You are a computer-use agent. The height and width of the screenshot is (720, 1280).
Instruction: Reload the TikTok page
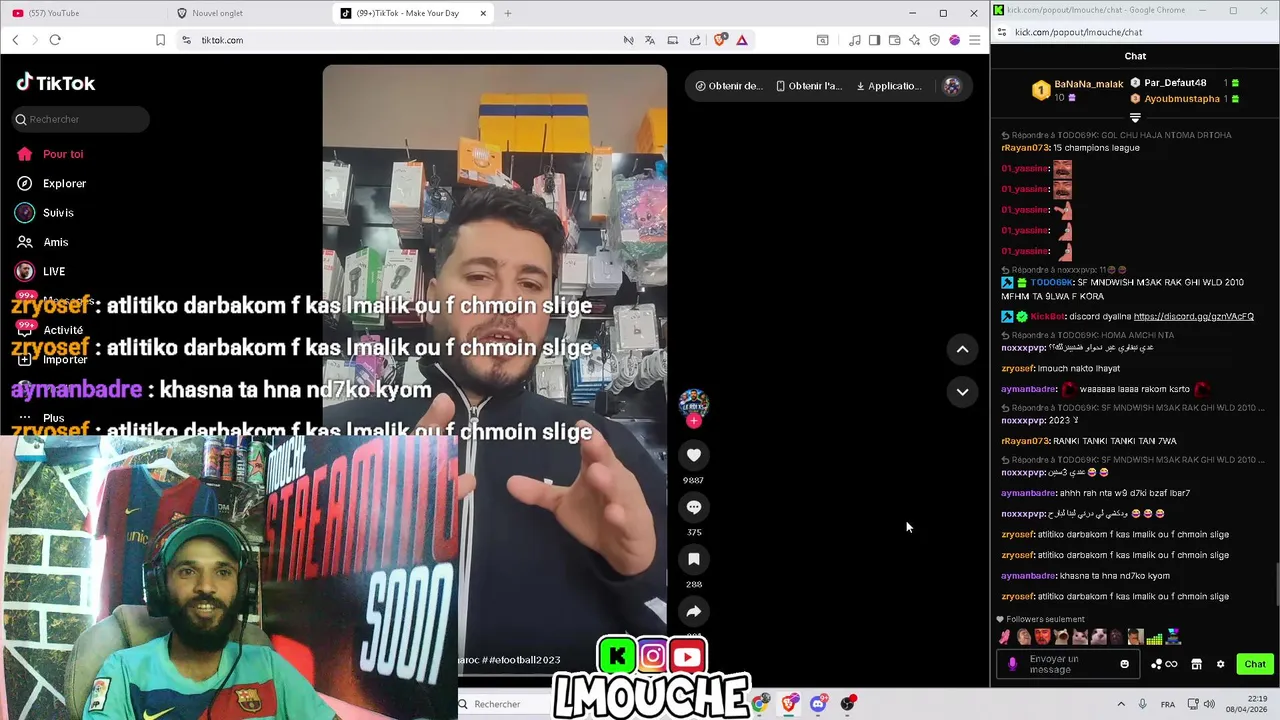point(55,40)
